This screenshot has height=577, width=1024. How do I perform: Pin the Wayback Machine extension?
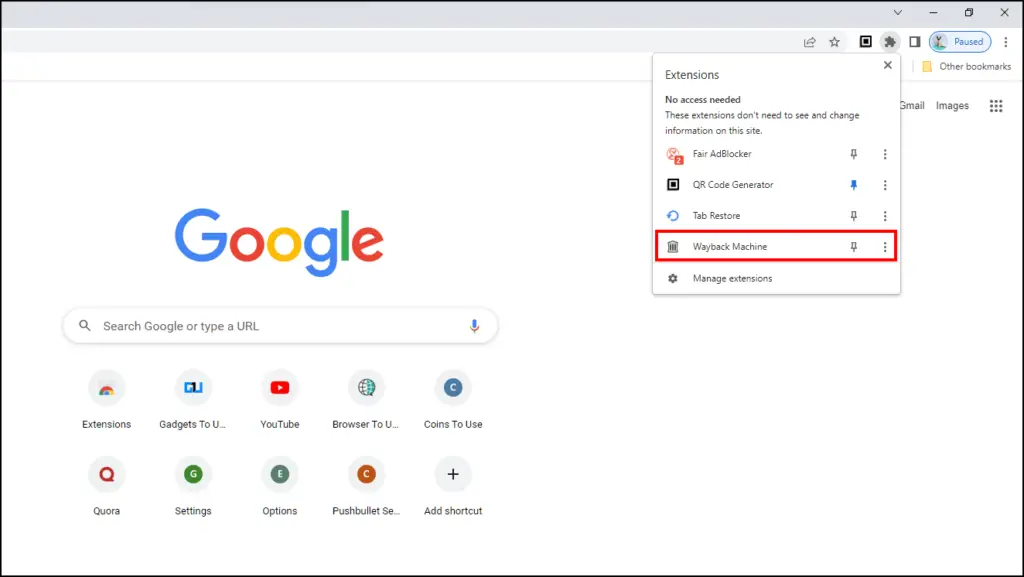(x=853, y=247)
